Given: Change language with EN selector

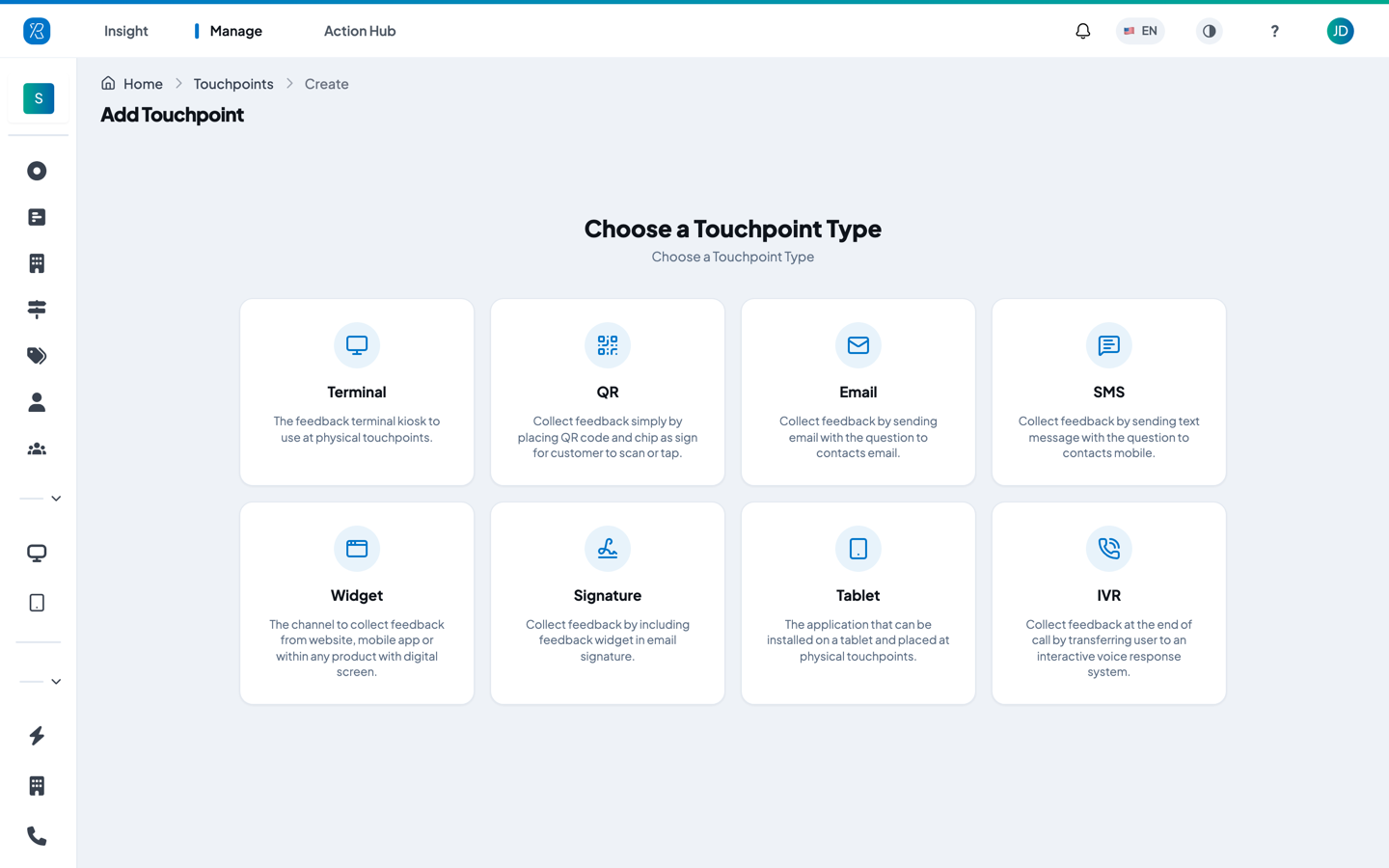Looking at the screenshot, I should tap(1140, 31).
